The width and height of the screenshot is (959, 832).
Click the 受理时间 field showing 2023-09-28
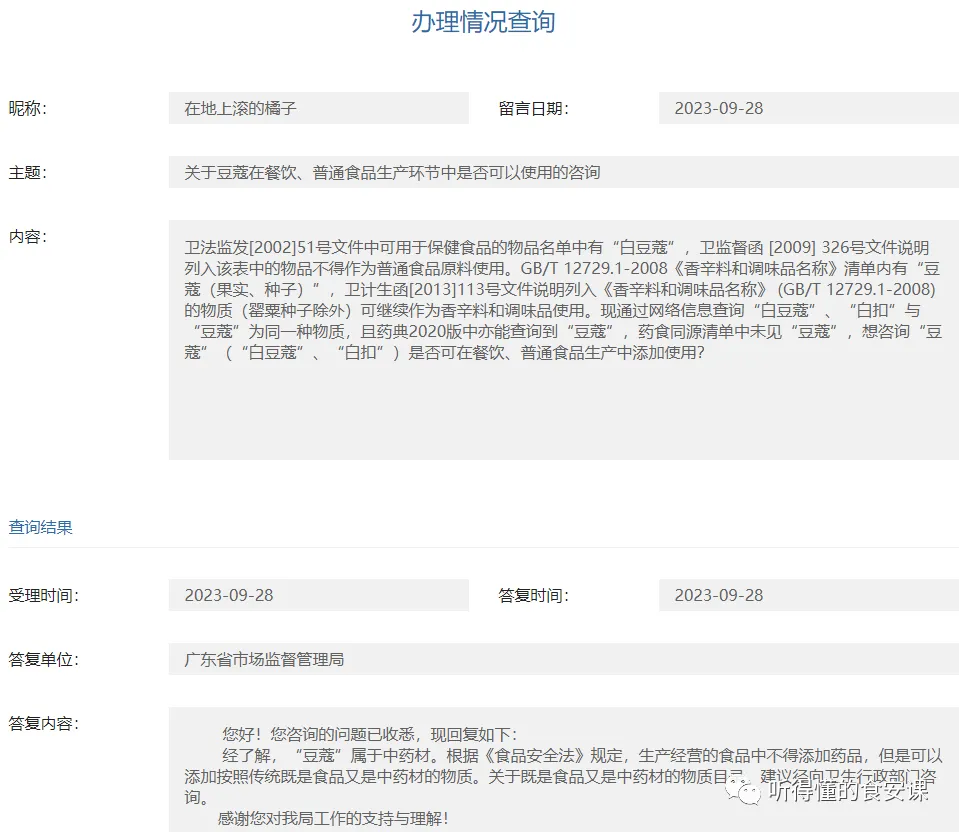click(x=320, y=594)
